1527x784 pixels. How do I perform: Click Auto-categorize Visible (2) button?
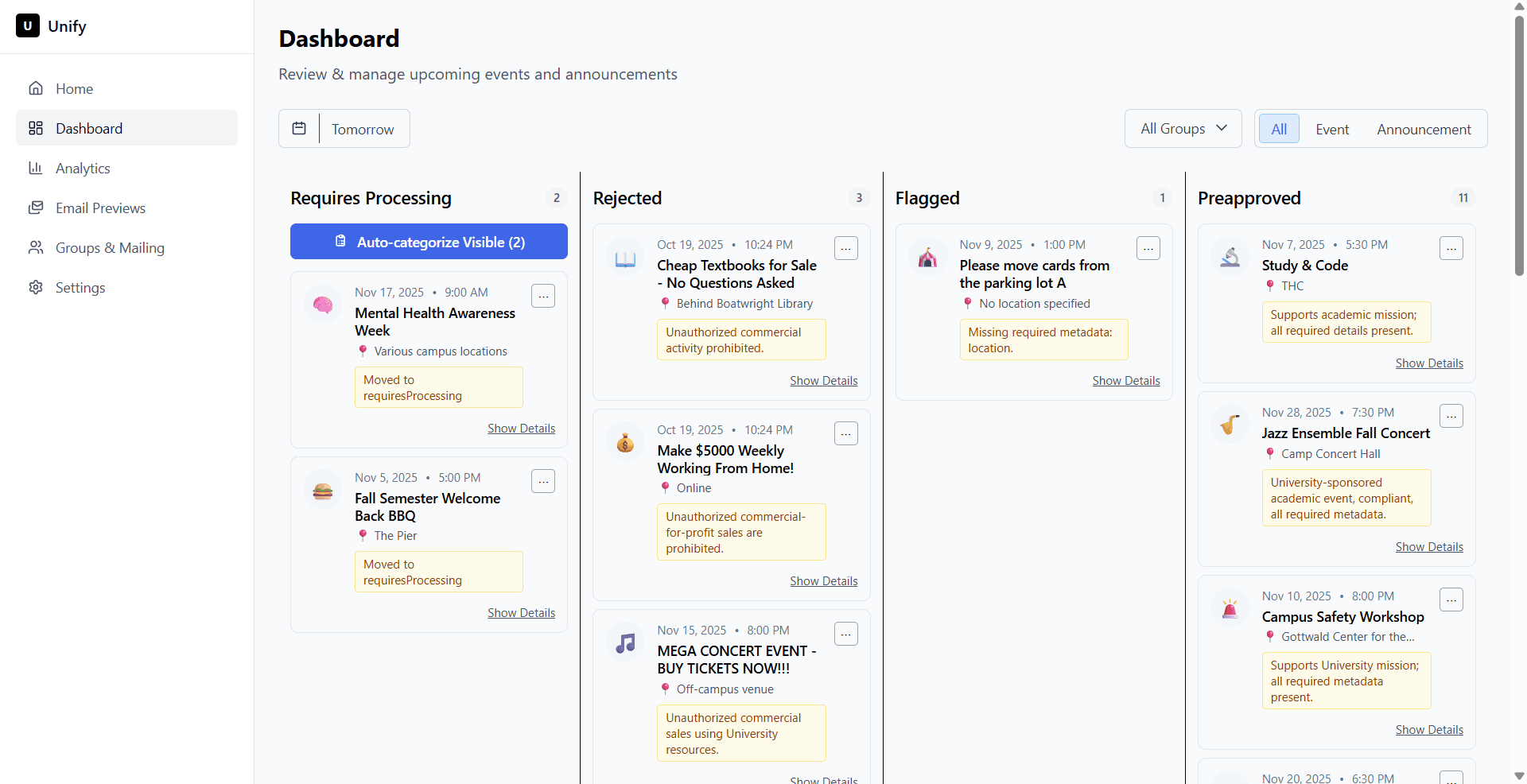click(429, 241)
